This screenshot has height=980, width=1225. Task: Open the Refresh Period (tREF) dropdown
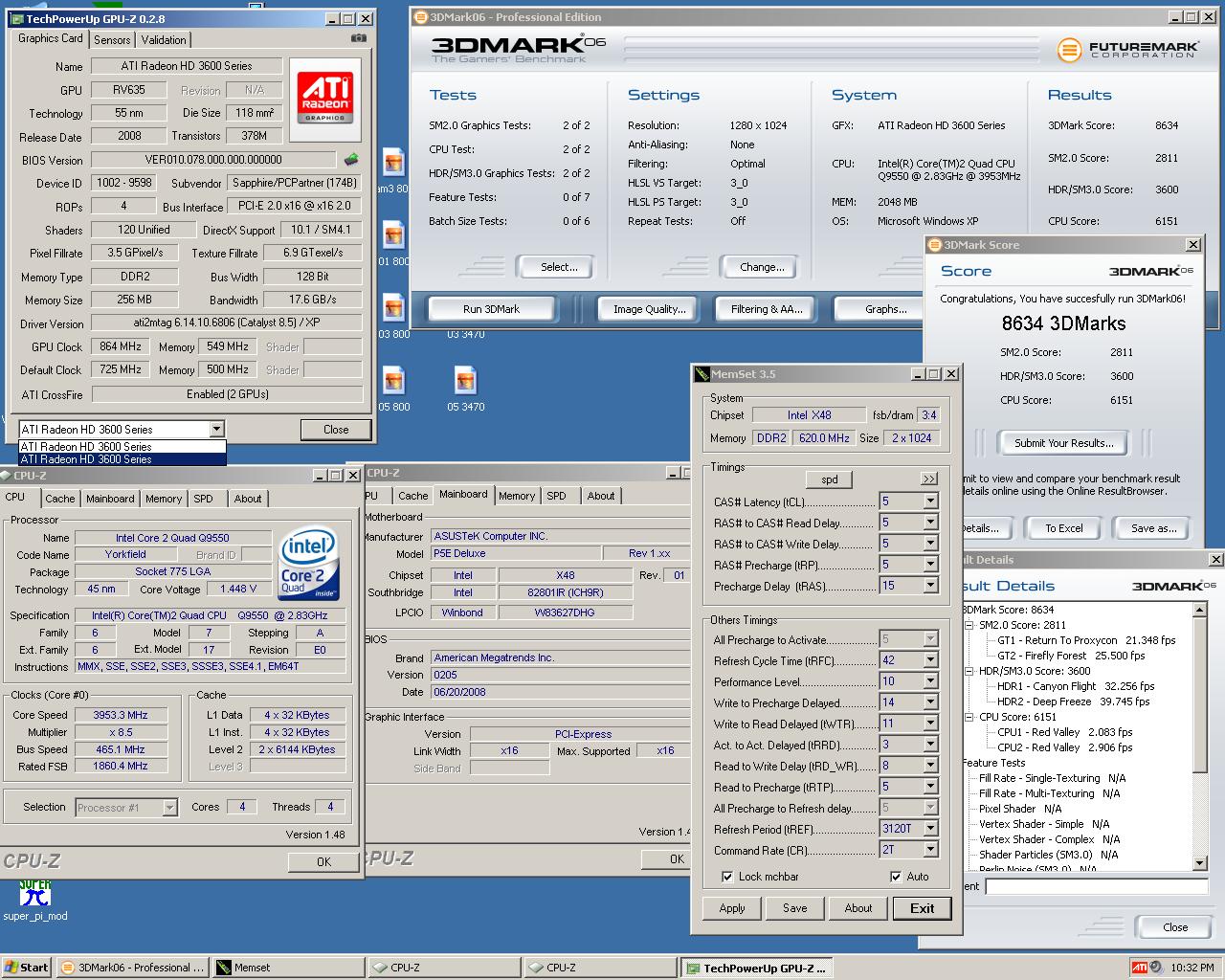pyautogui.click(x=930, y=829)
